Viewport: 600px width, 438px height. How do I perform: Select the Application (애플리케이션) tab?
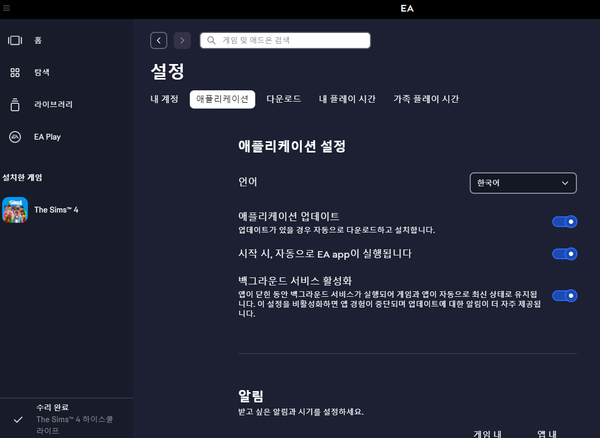222,99
